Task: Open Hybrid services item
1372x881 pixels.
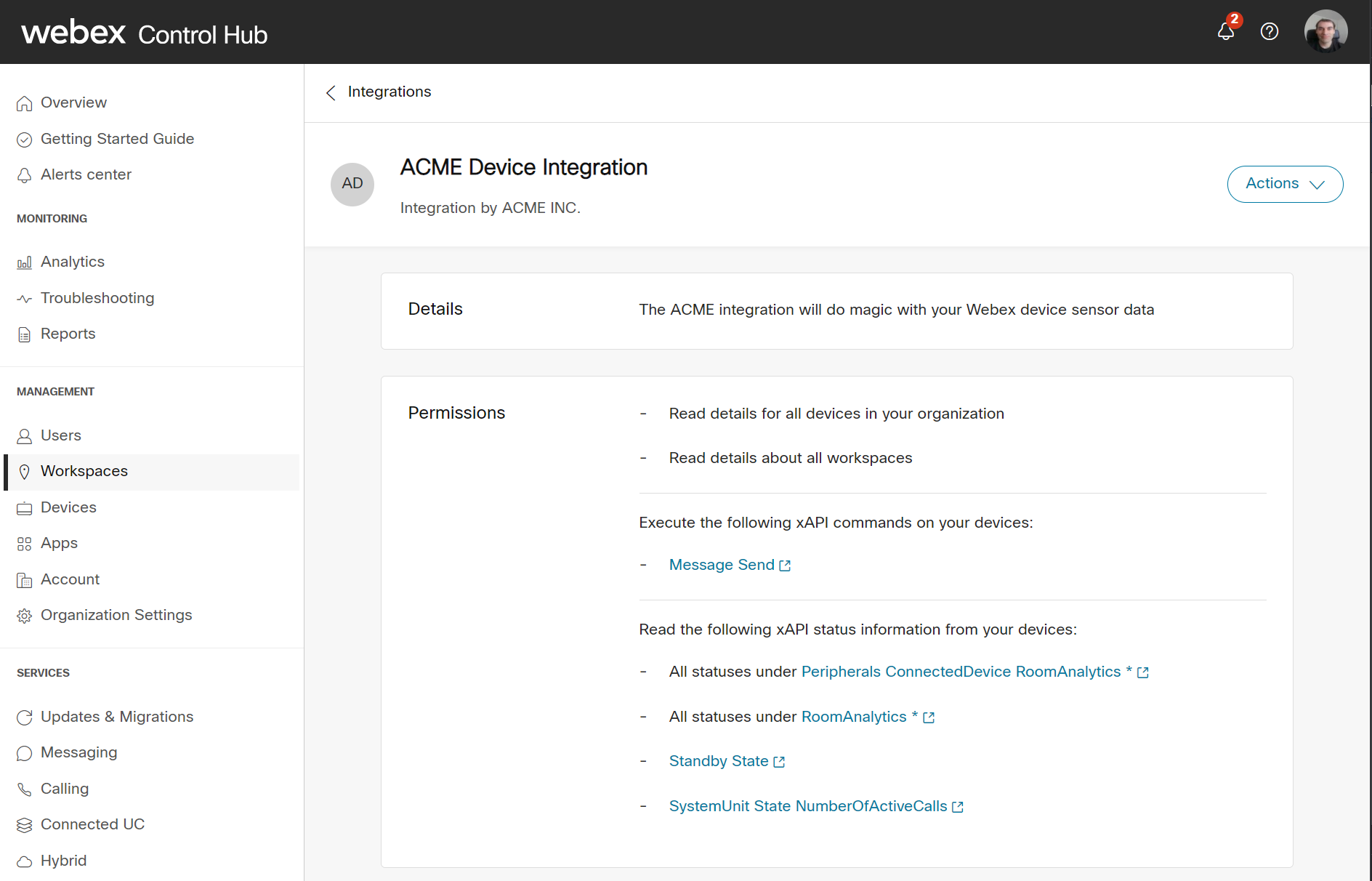Action: point(63,861)
